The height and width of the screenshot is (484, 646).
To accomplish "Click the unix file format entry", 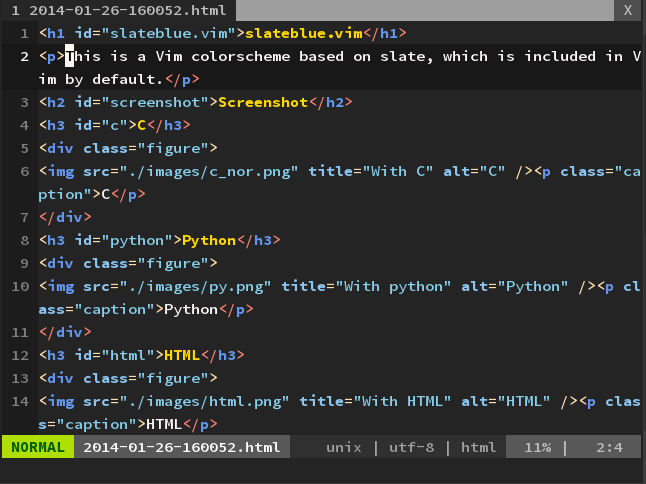I will [x=344, y=447].
